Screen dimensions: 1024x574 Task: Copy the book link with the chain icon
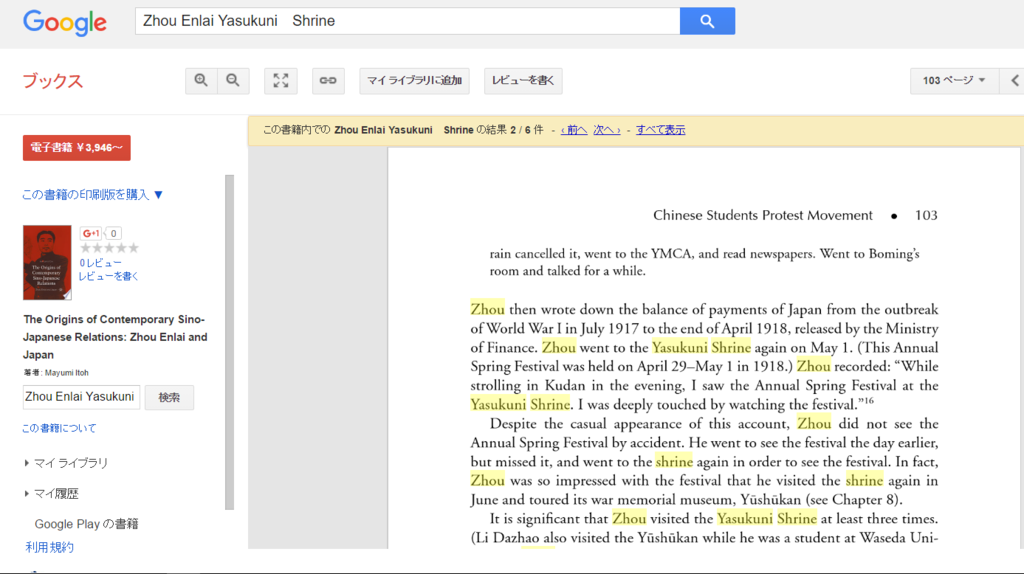point(328,80)
